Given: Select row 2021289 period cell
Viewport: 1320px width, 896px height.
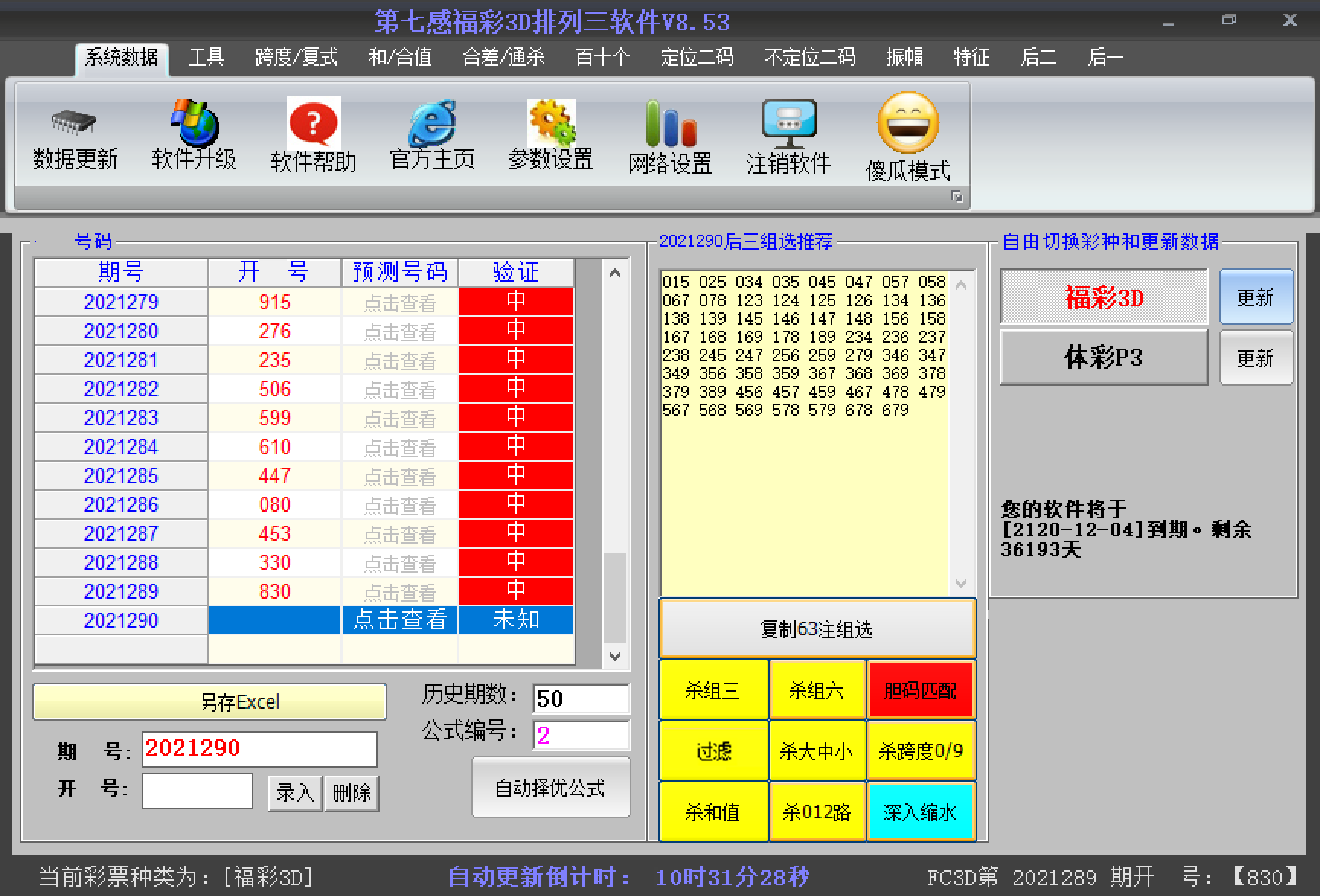Looking at the screenshot, I should (x=121, y=592).
